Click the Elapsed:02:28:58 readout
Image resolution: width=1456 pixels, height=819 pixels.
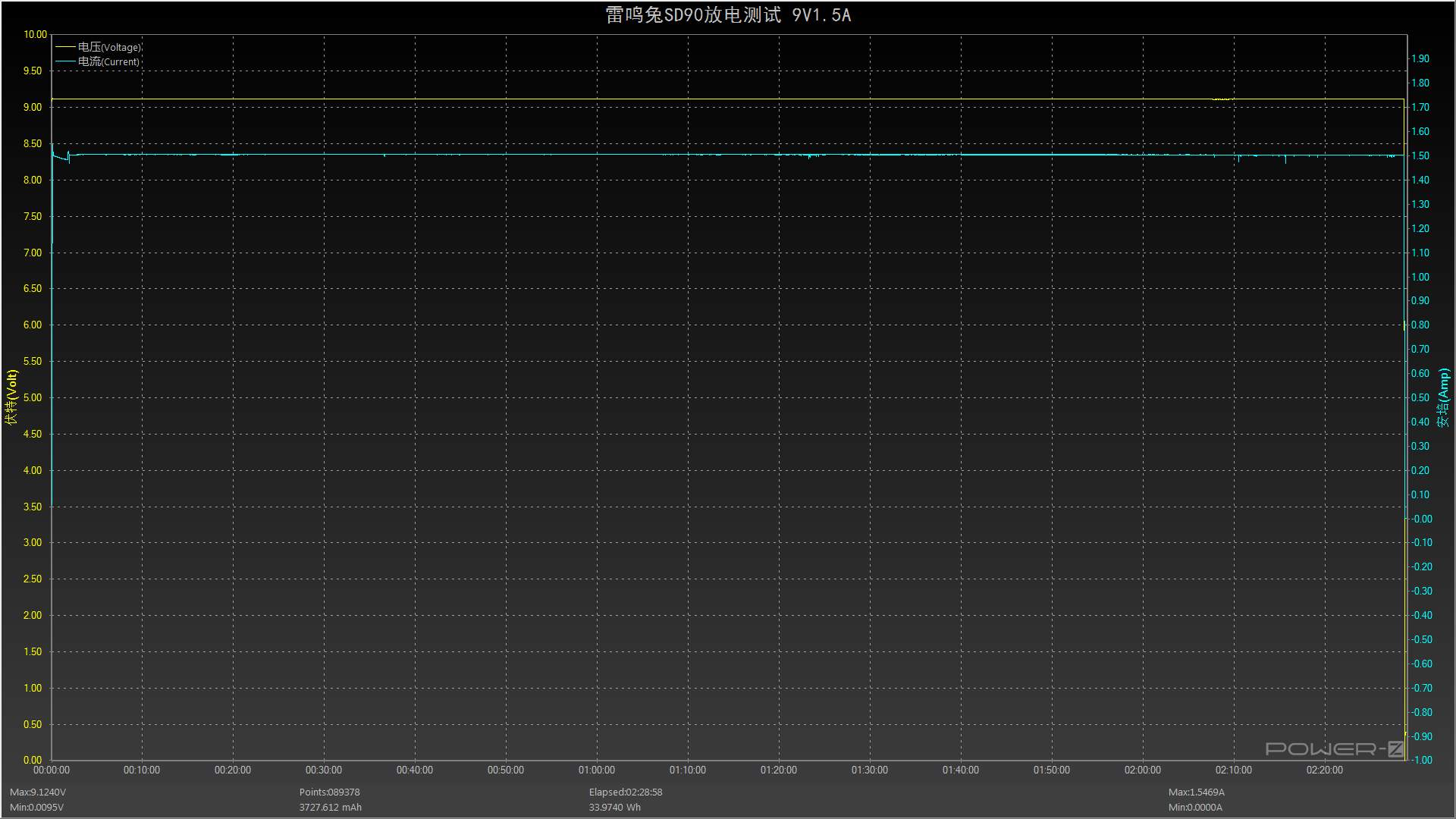pyautogui.click(x=626, y=792)
